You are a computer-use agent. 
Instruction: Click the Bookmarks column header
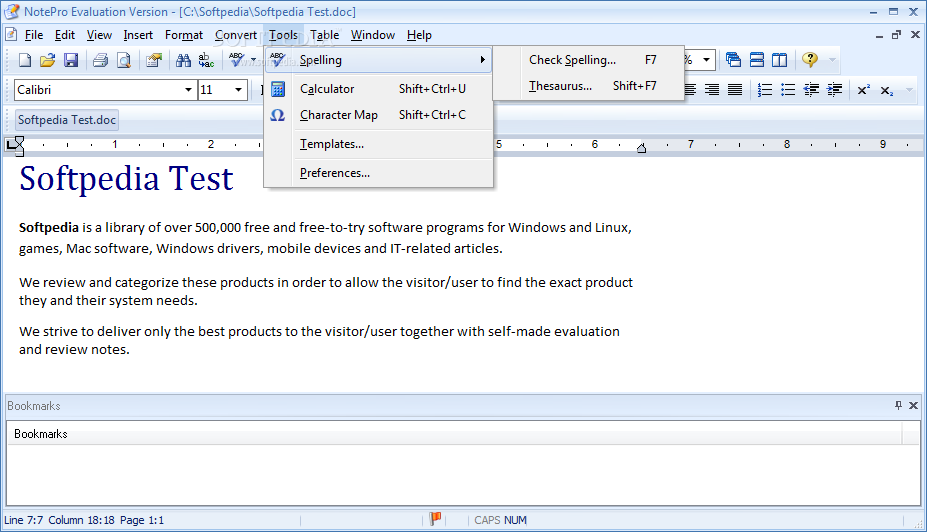click(x=454, y=434)
